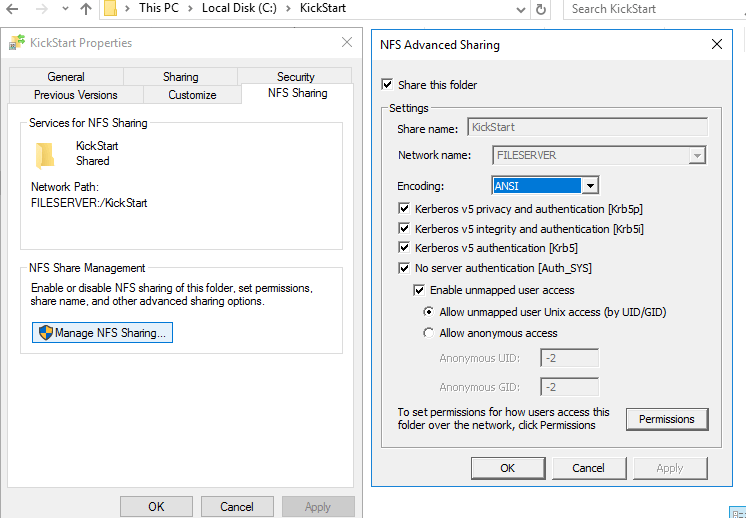Open the recent locations dropdown arrow
The height and width of the screenshot is (518, 746).
coord(65,9)
